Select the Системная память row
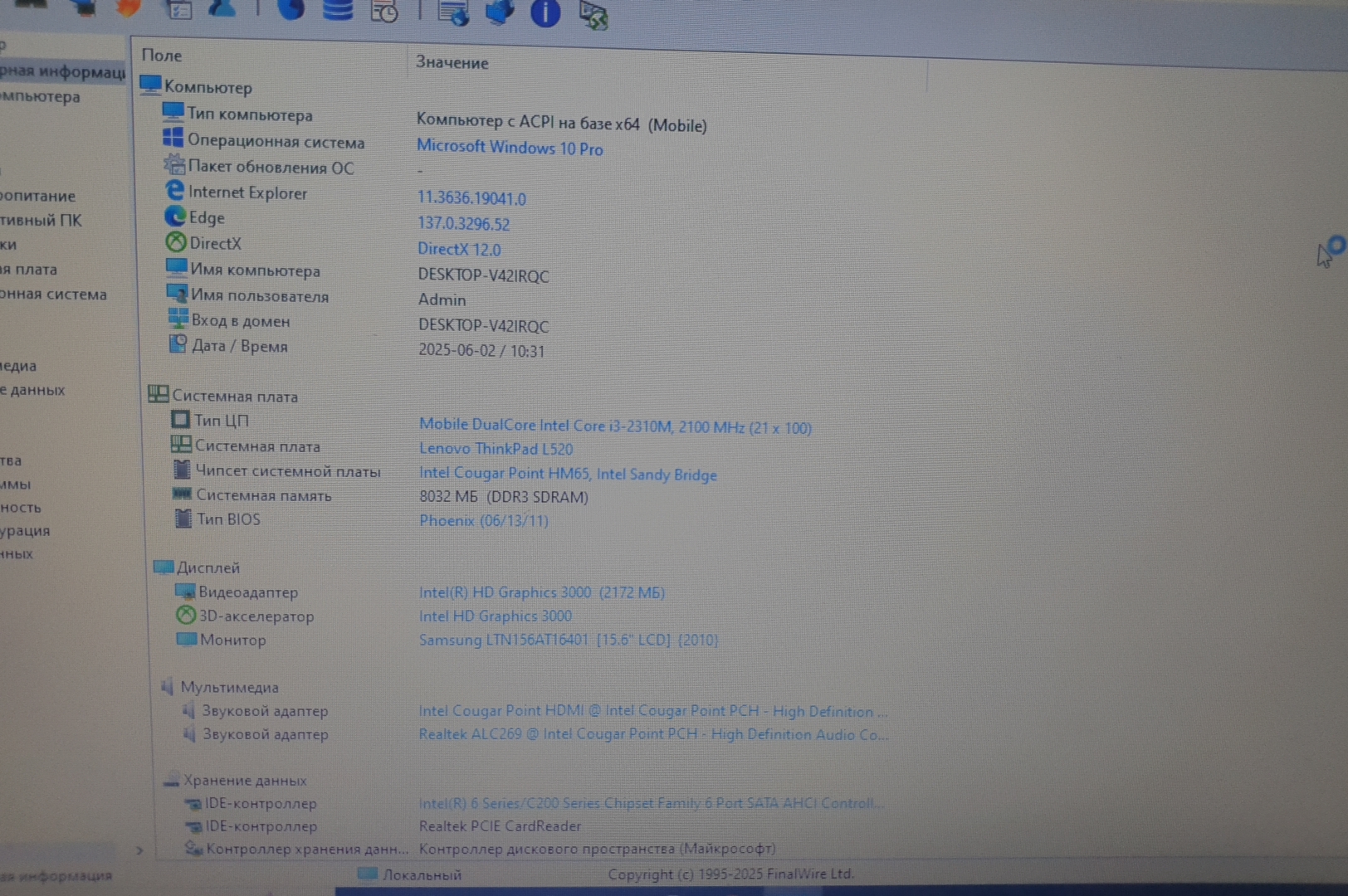1348x896 pixels. [x=263, y=495]
